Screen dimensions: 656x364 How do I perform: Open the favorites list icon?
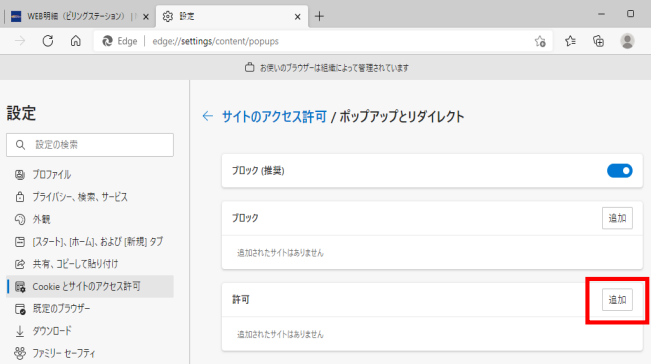point(570,41)
